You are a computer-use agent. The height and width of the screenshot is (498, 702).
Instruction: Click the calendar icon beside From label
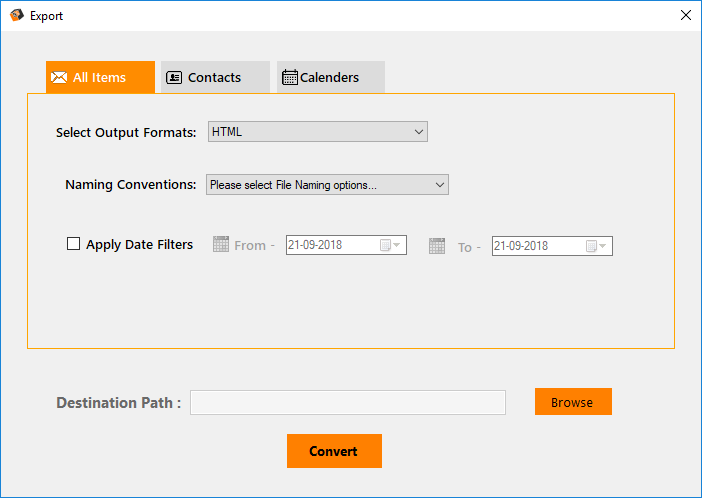pyautogui.click(x=221, y=245)
